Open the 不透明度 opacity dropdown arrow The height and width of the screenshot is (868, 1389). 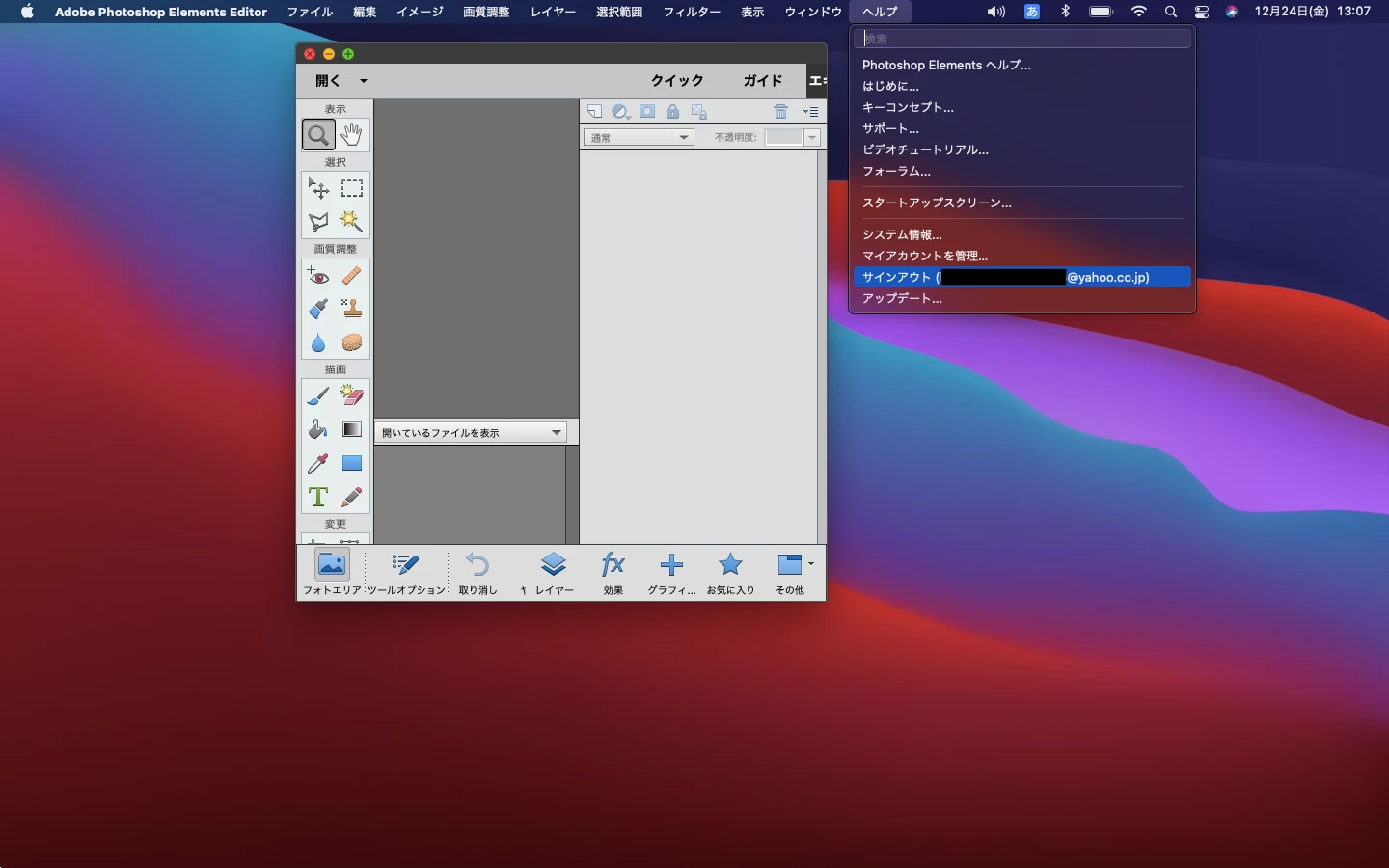point(812,138)
